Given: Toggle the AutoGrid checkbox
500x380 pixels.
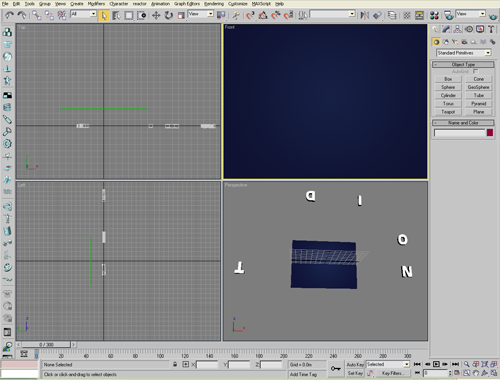Looking at the screenshot, I should [x=475, y=71].
